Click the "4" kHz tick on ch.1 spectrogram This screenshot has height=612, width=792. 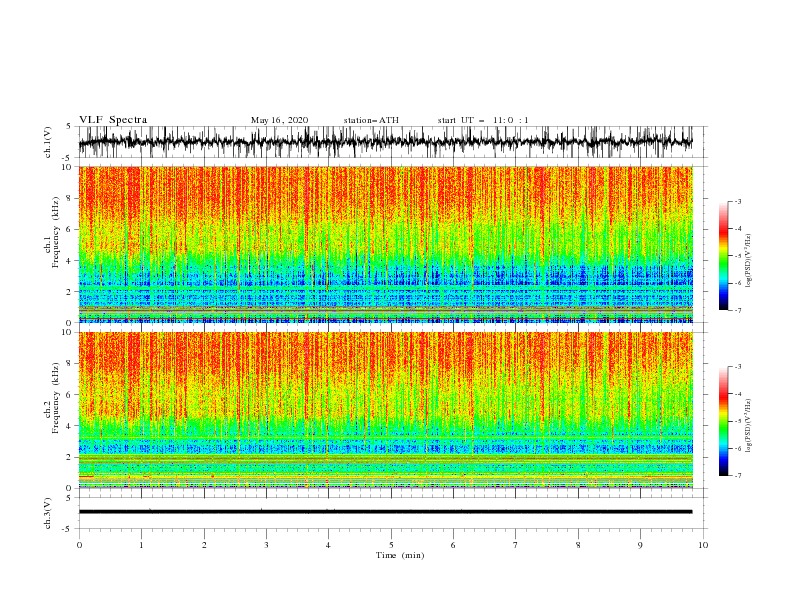pyautogui.click(x=69, y=261)
